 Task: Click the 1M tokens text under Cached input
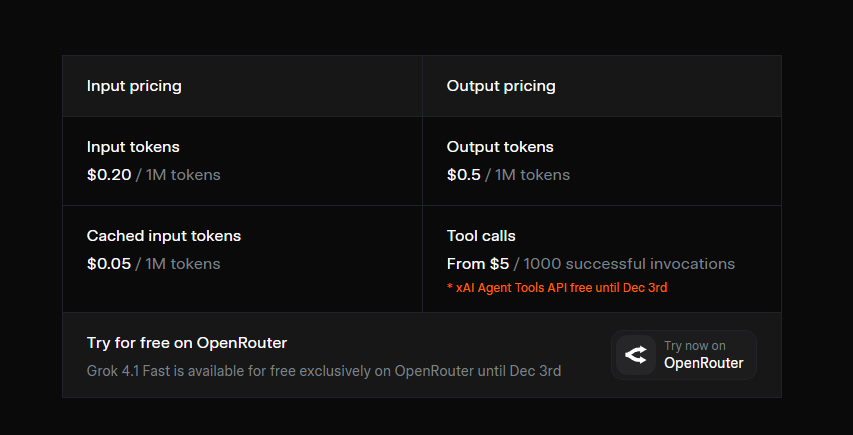[x=183, y=264]
